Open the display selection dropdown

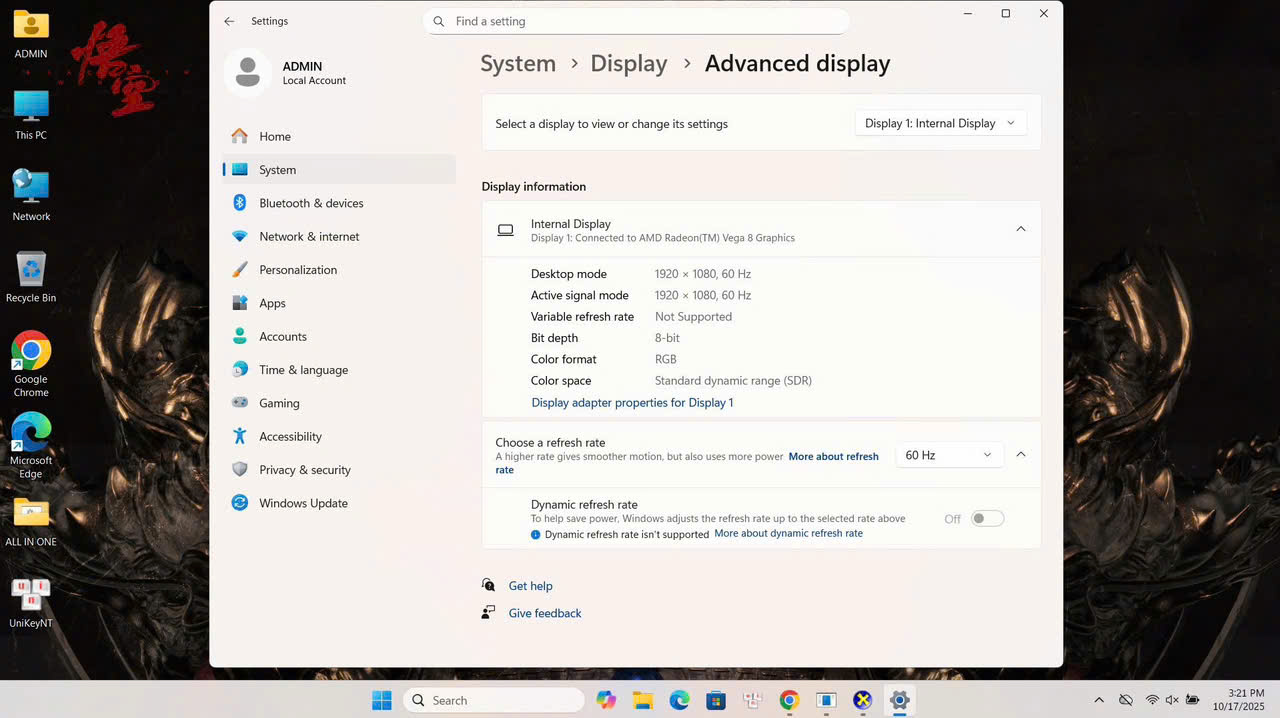click(940, 123)
